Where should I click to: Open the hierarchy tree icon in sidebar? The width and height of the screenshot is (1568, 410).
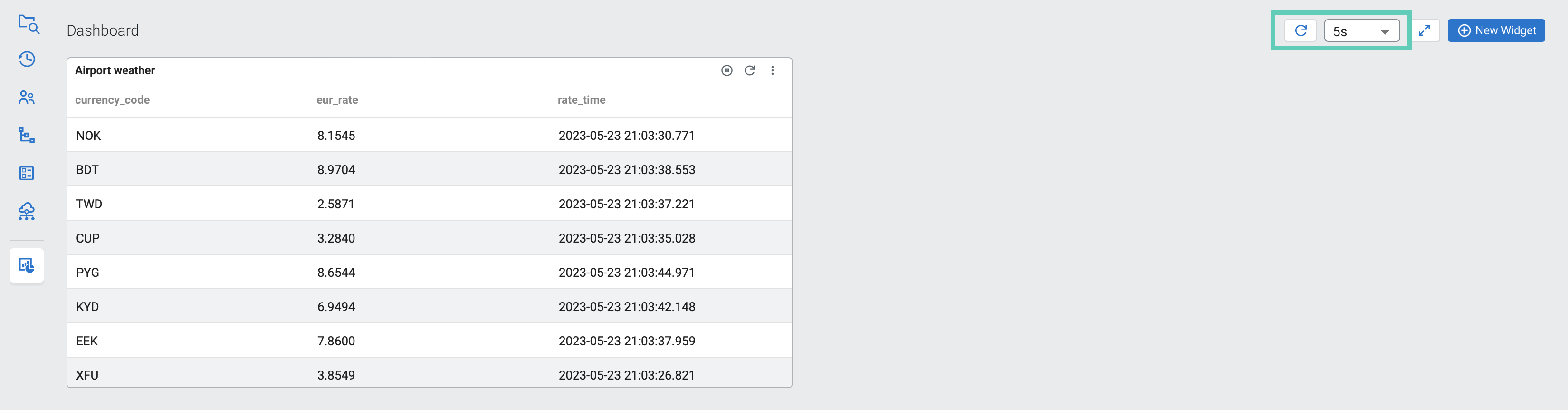[x=27, y=135]
